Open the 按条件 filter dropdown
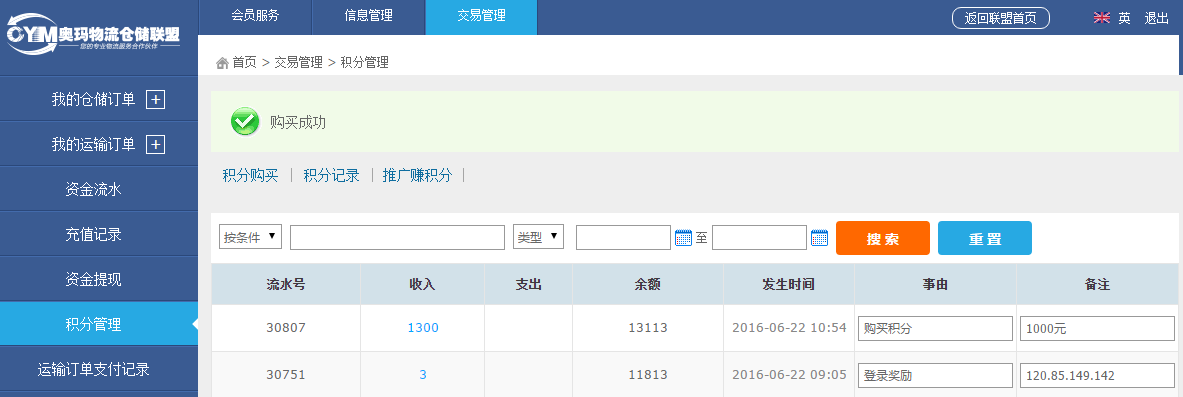 pyautogui.click(x=250, y=237)
